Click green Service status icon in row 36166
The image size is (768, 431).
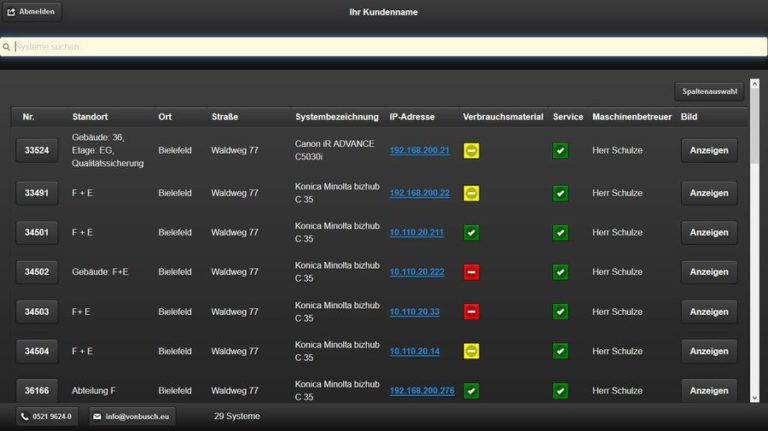(560, 391)
